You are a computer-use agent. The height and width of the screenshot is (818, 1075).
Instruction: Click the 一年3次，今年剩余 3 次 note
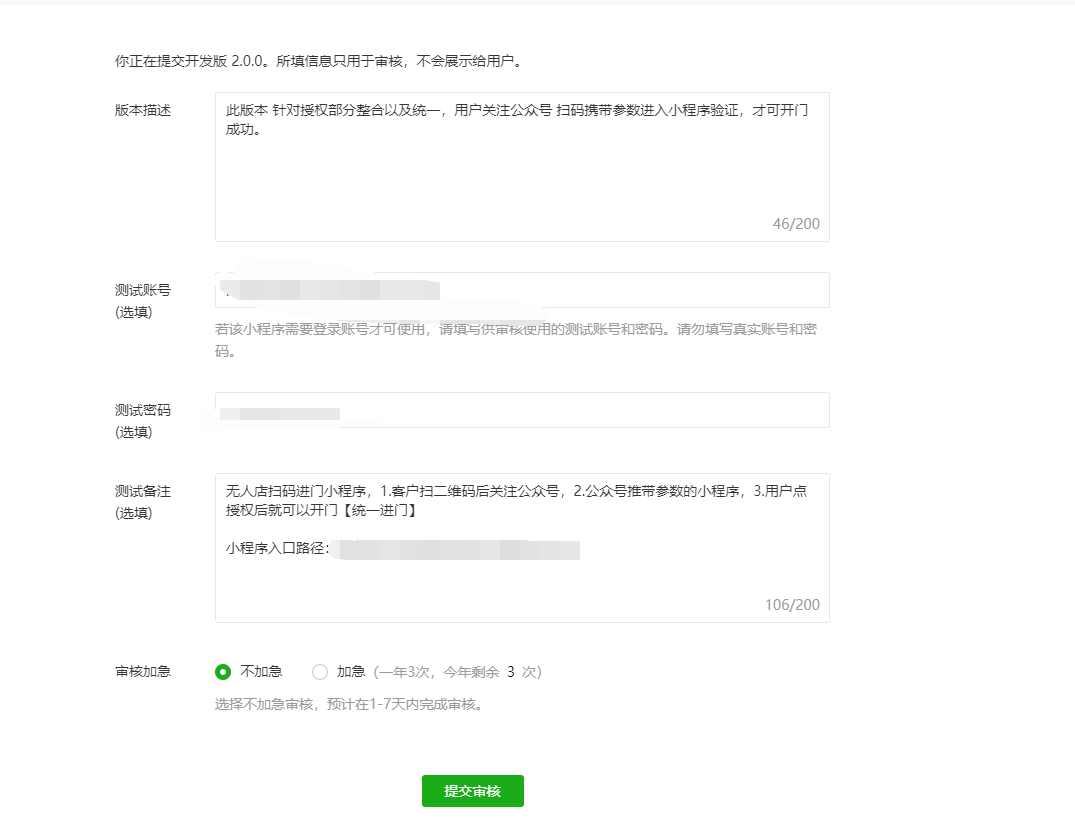458,672
